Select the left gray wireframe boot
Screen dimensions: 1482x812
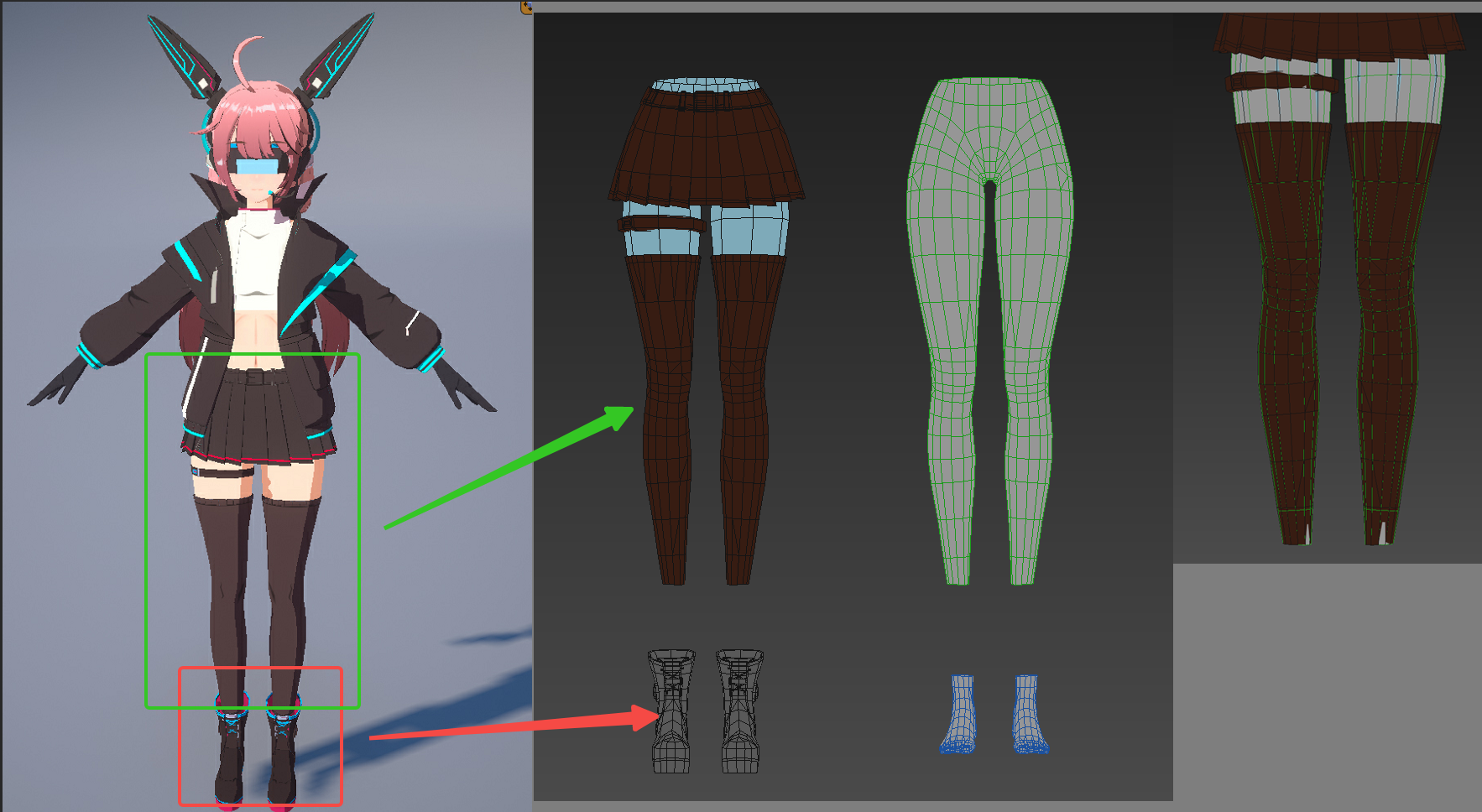point(671,710)
